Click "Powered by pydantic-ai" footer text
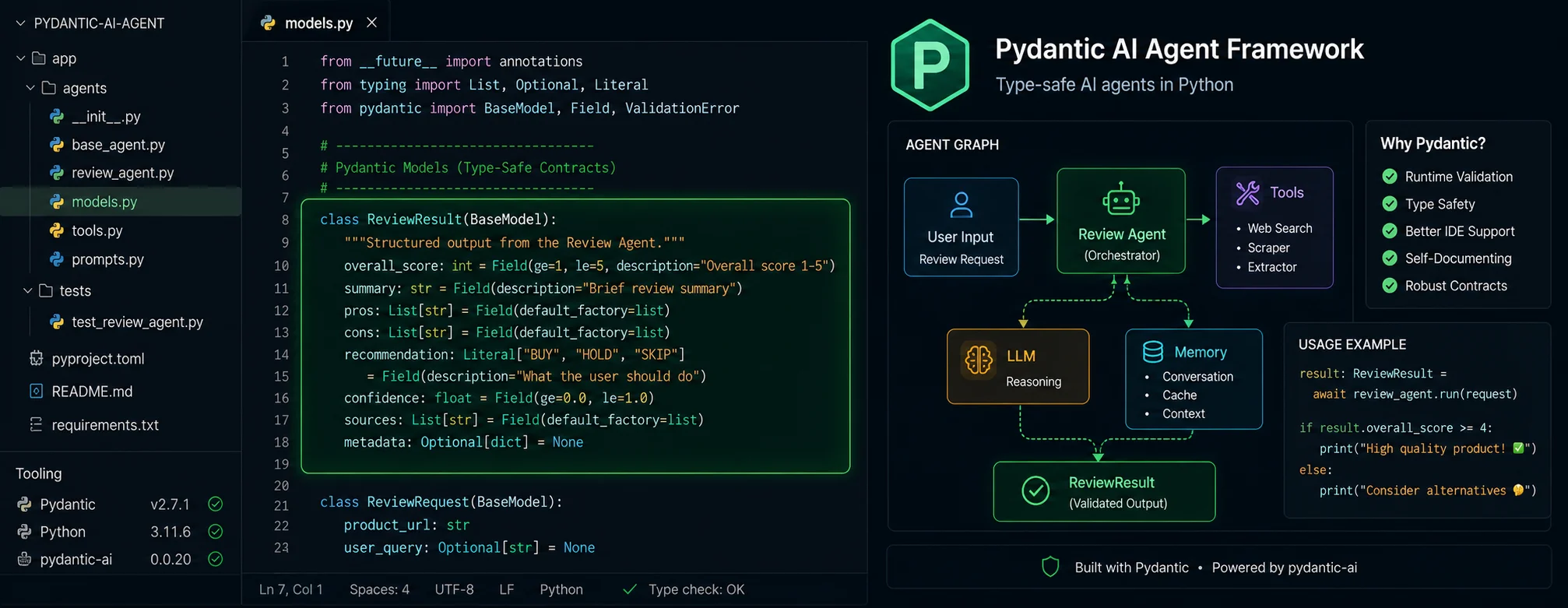This screenshot has width=1568, height=608. click(1284, 568)
